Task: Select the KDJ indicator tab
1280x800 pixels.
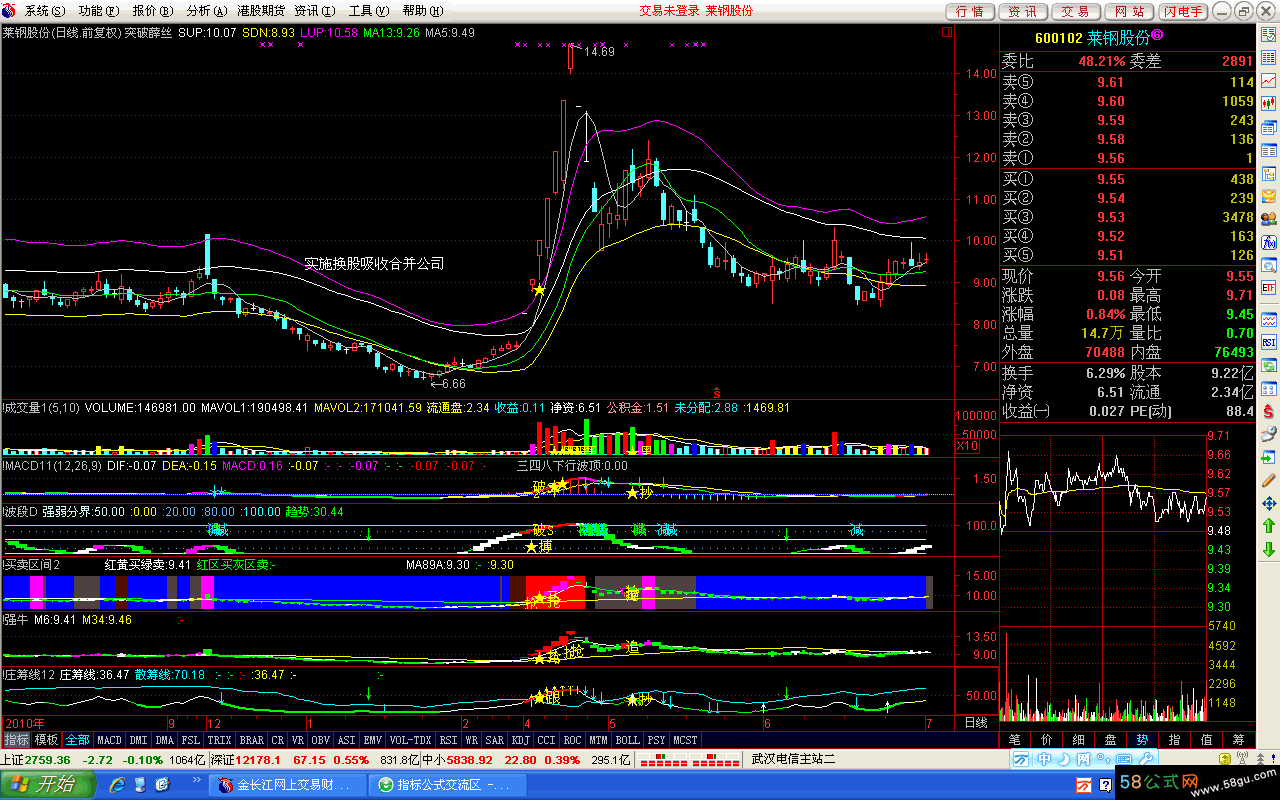Action: pyautogui.click(x=520, y=740)
